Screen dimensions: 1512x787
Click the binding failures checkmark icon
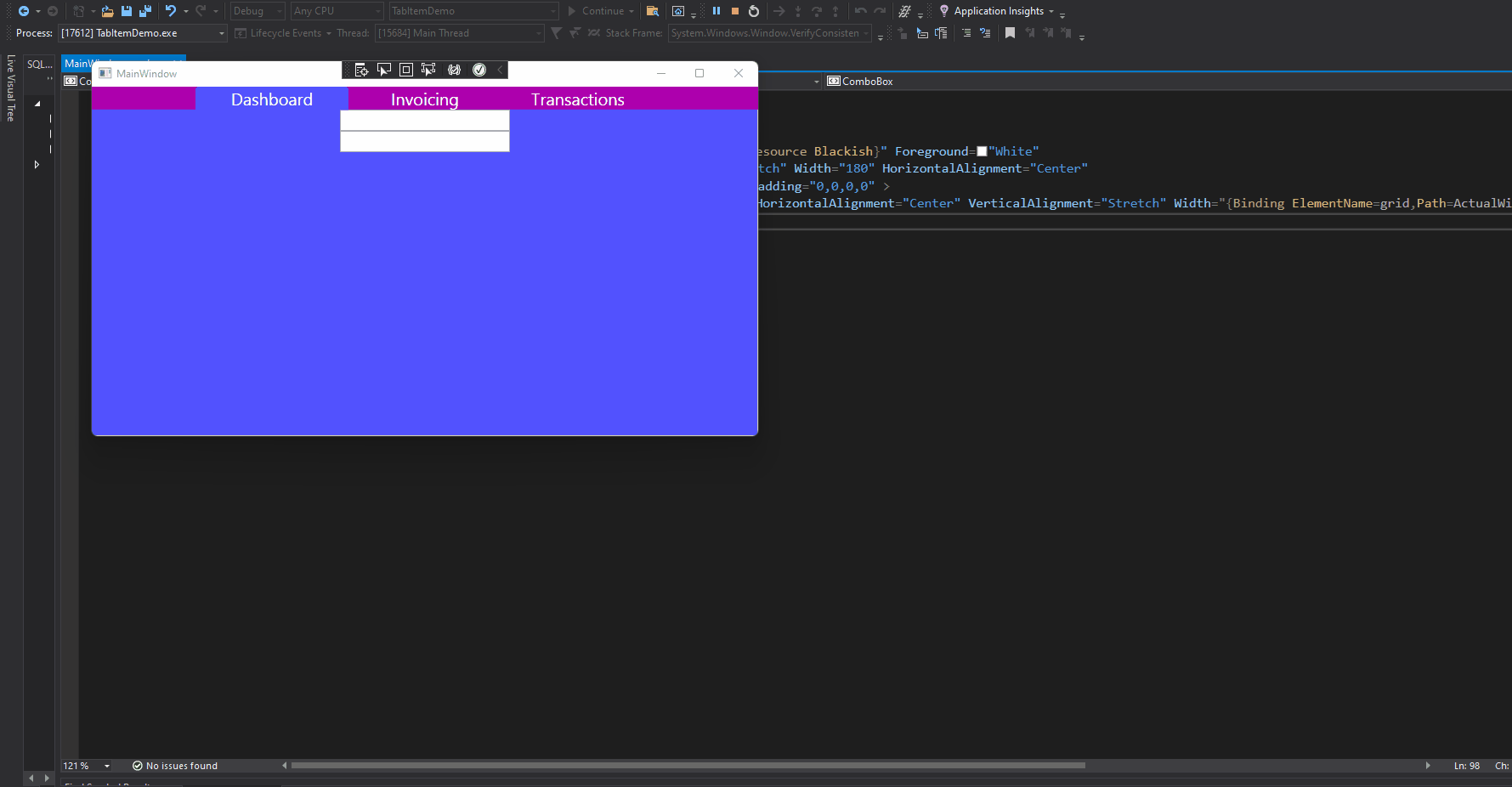pos(479,70)
